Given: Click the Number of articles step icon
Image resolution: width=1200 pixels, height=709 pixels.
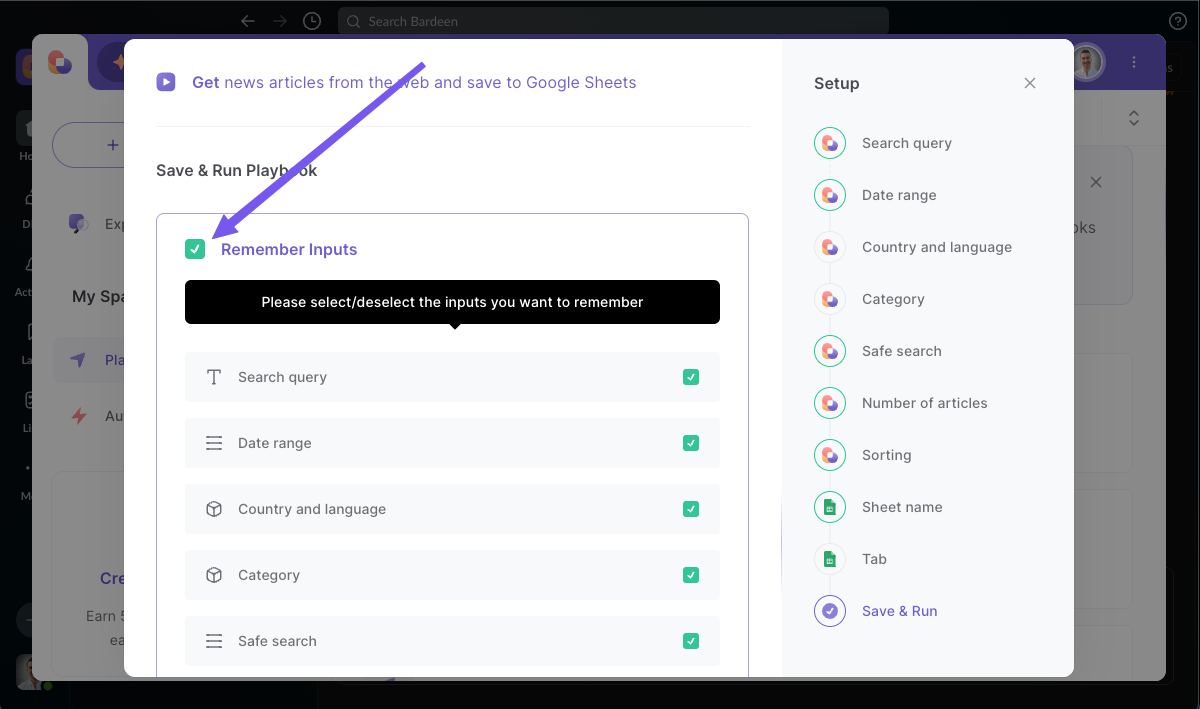Looking at the screenshot, I should [x=830, y=403].
